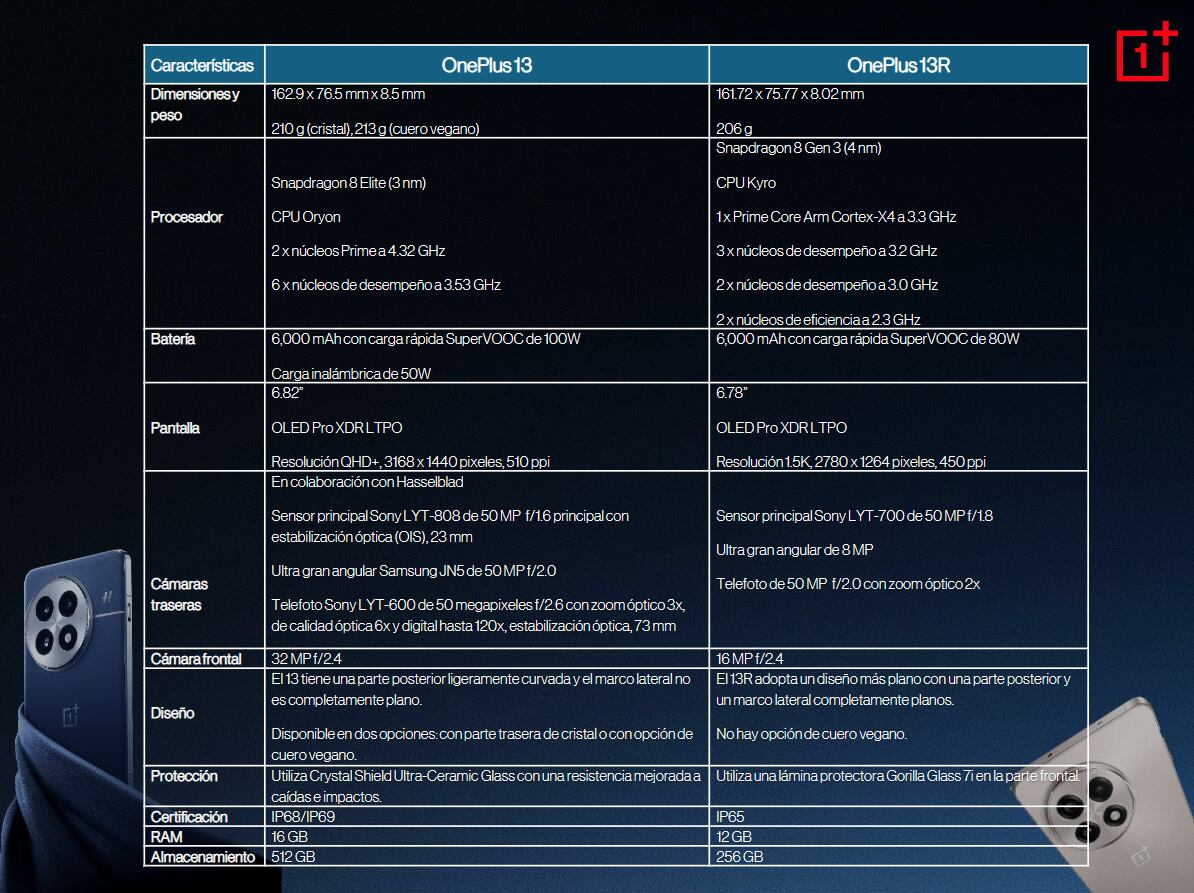1194x893 pixels.
Task: Select the OnePlus 13 column header
Action: click(x=486, y=65)
